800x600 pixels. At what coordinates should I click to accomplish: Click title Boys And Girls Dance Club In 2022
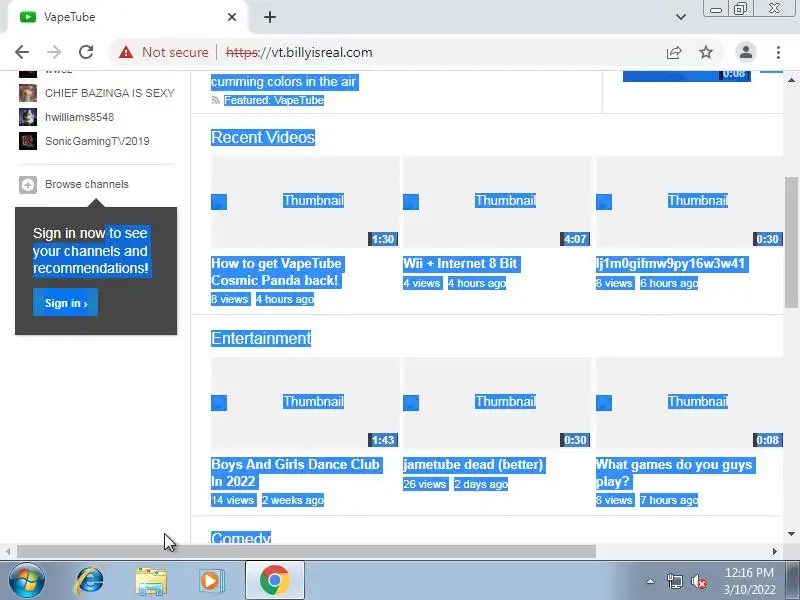tap(296, 473)
